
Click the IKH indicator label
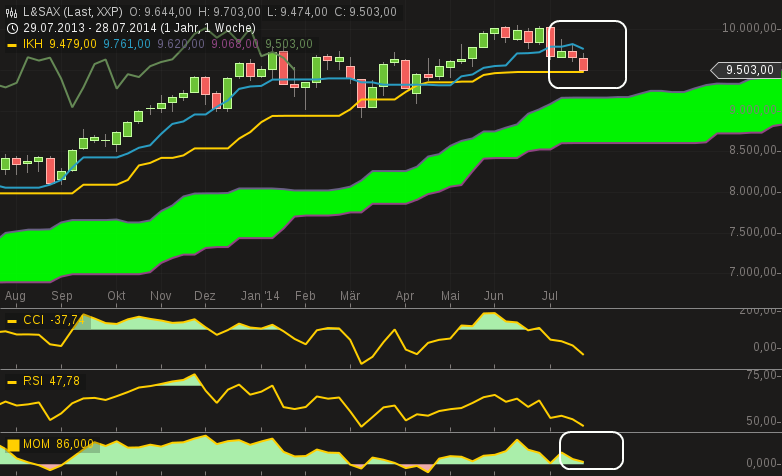[x=33, y=44]
